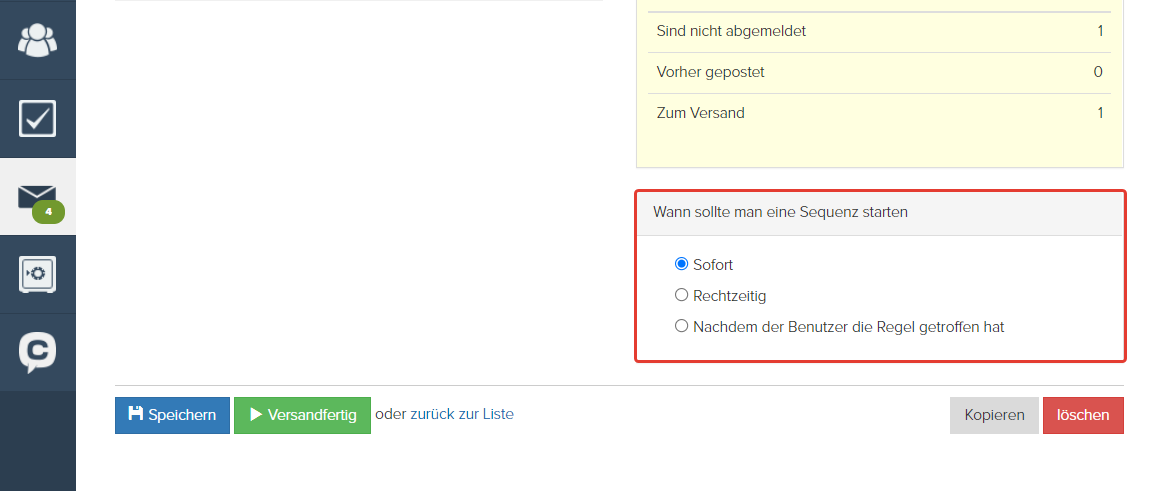This screenshot has width=1153, height=491.
Task: Click the floppy disk icon on Speichern
Action: click(135, 414)
